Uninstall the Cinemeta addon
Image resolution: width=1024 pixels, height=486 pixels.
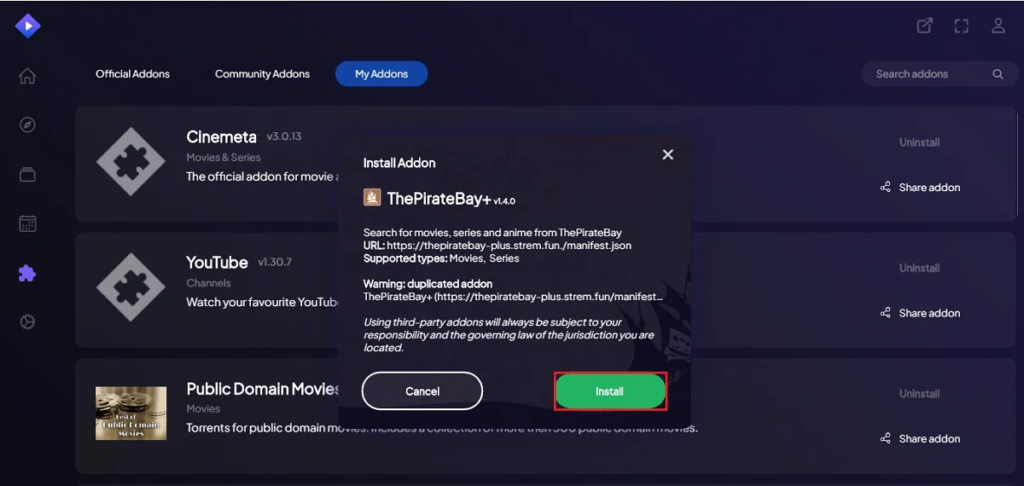pyautogui.click(x=920, y=142)
